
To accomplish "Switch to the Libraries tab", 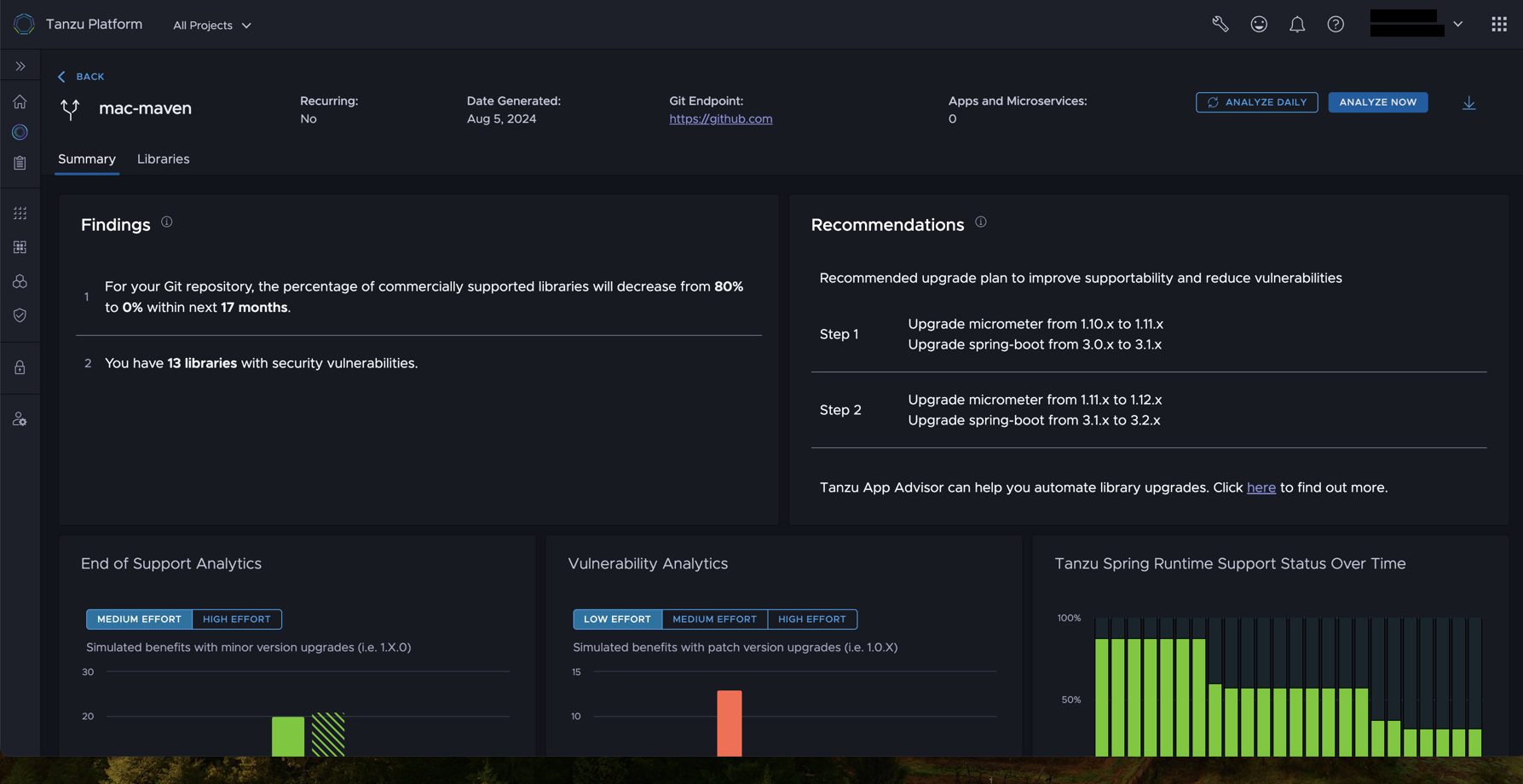I will pyautogui.click(x=163, y=159).
